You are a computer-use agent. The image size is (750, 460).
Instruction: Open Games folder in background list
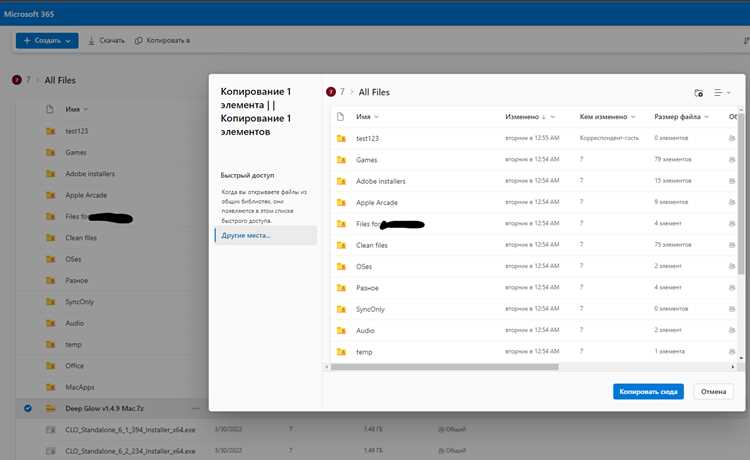76,153
